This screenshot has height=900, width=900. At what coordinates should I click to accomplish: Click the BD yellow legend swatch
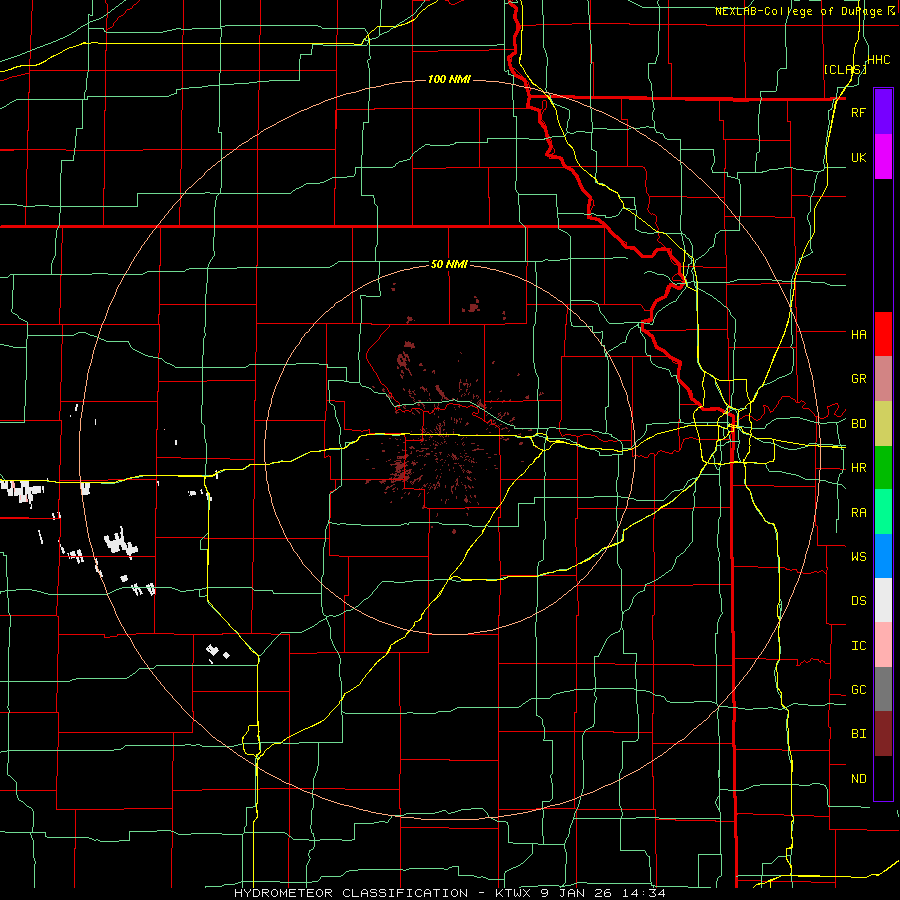(x=883, y=424)
